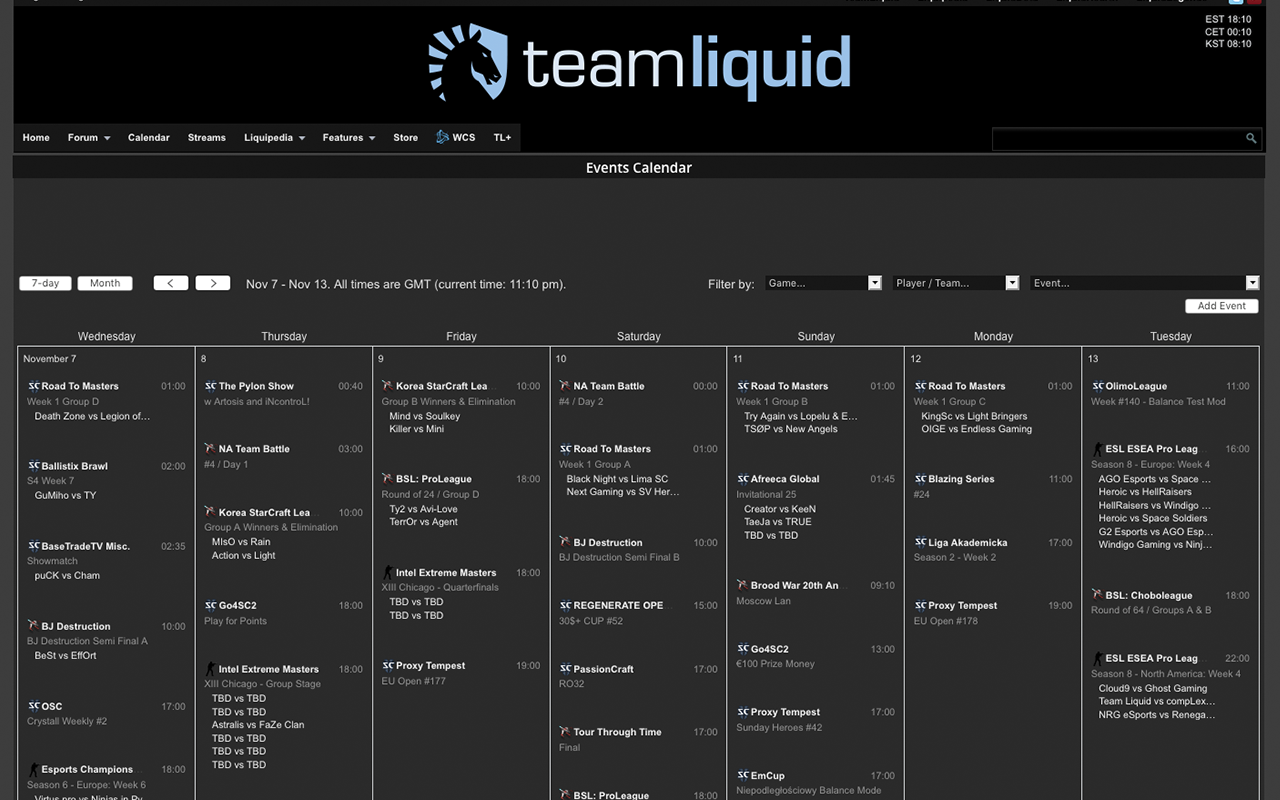
Task: Click the SC2 icon beside Blazing Series
Action: coord(920,479)
